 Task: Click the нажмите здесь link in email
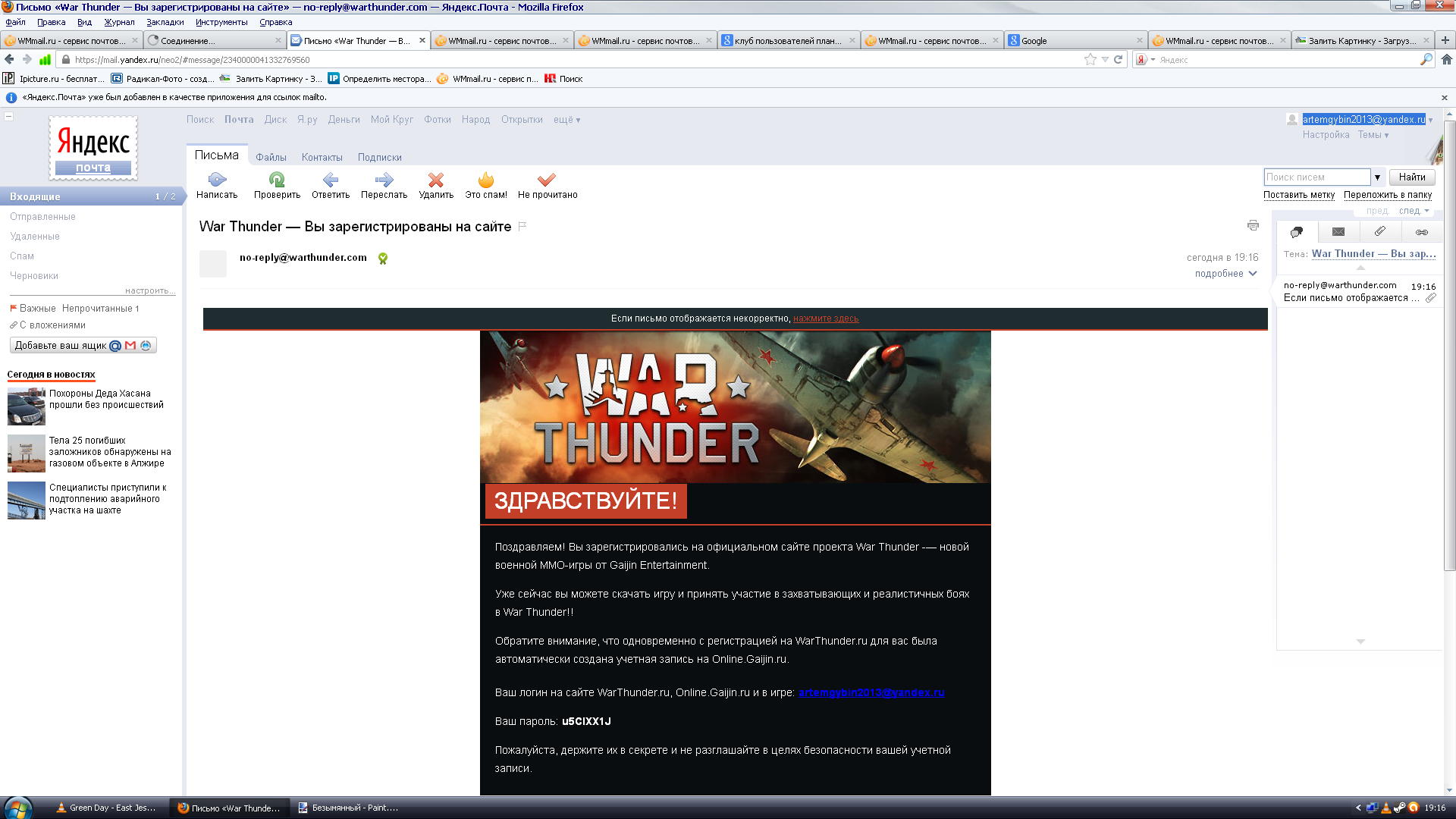(x=826, y=318)
